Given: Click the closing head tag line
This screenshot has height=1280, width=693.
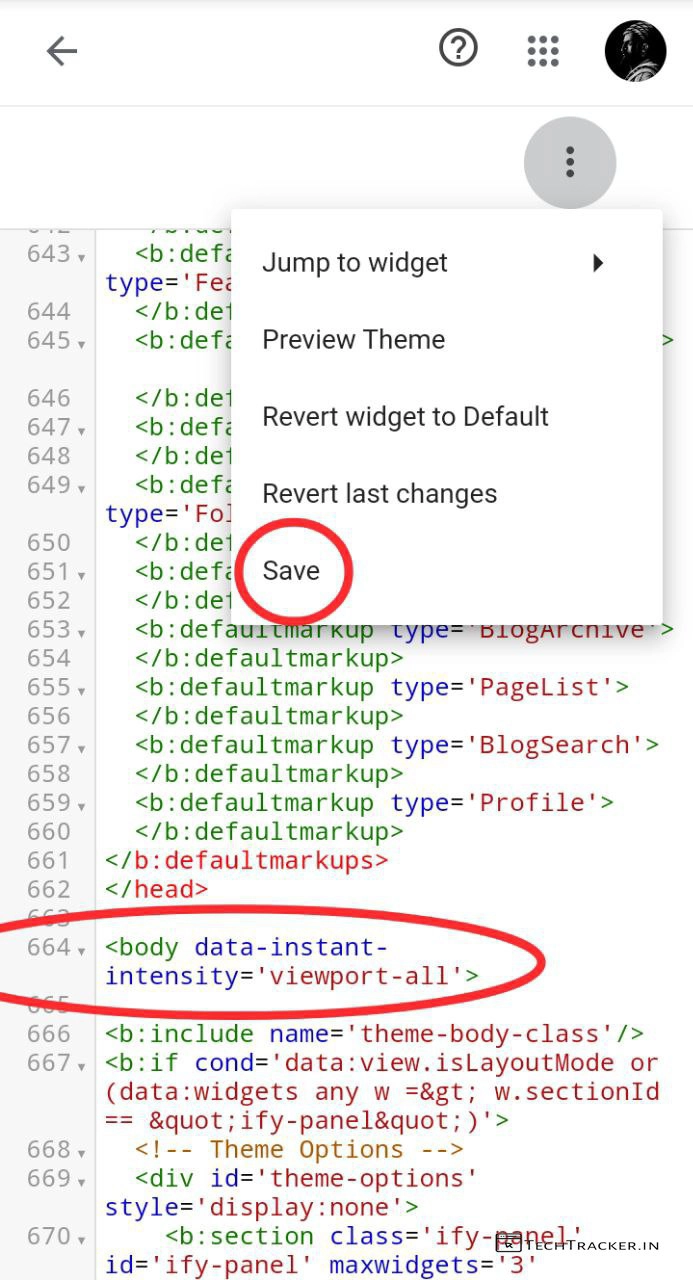Looking at the screenshot, I should tap(157, 889).
